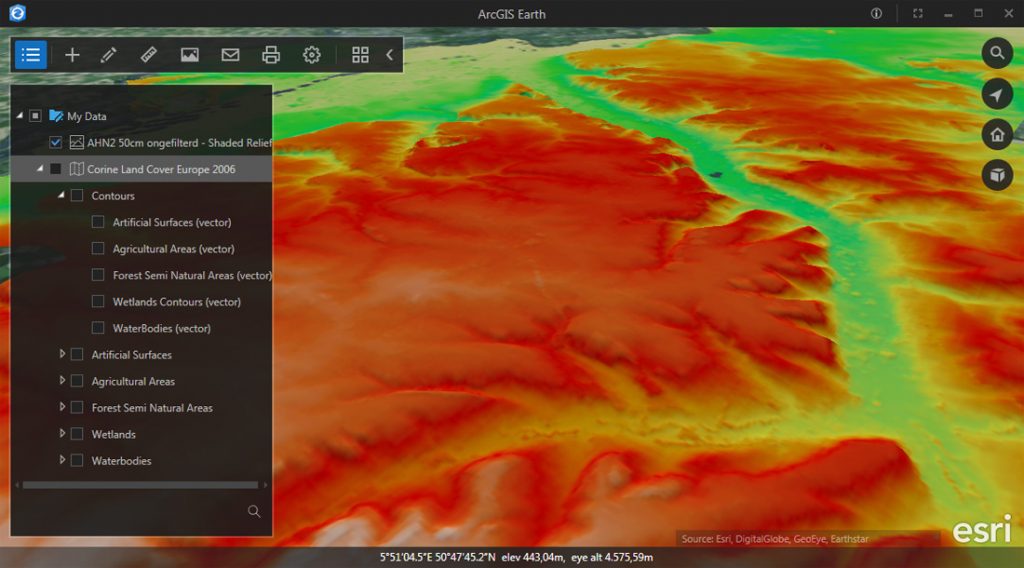Click the Home view button
This screenshot has width=1024, height=568.
(997, 134)
